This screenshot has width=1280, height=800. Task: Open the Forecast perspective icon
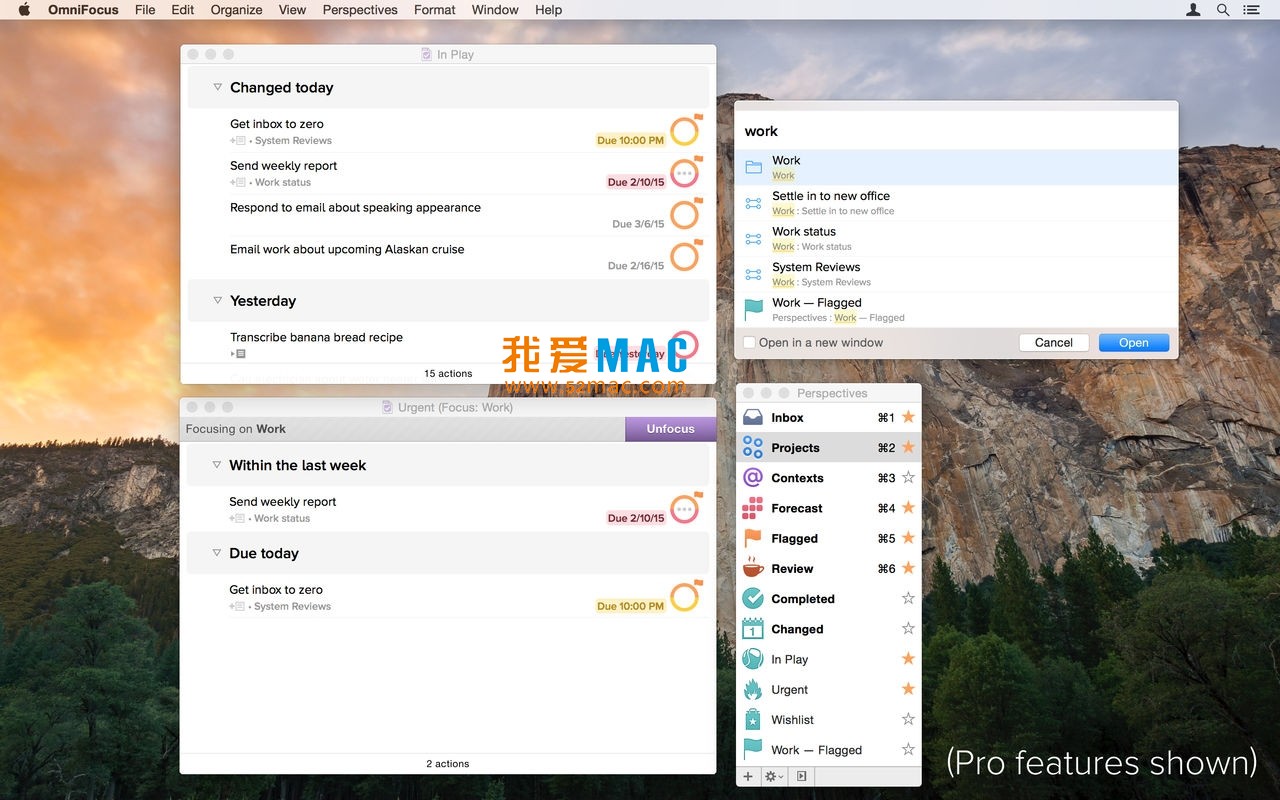point(753,508)
